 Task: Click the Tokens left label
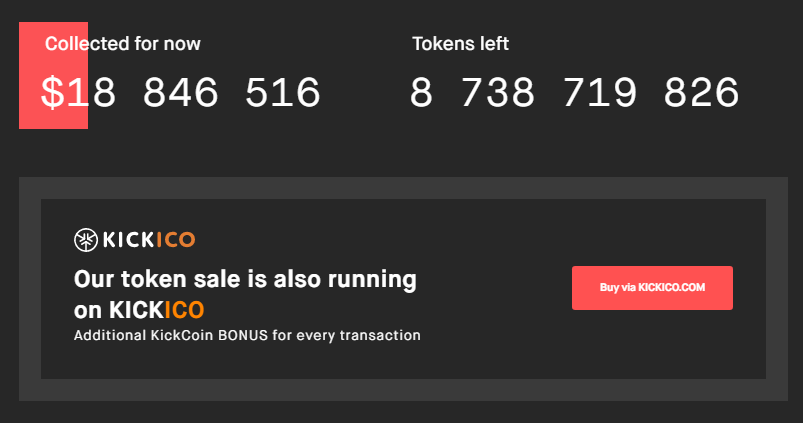(x=460, y=44)
